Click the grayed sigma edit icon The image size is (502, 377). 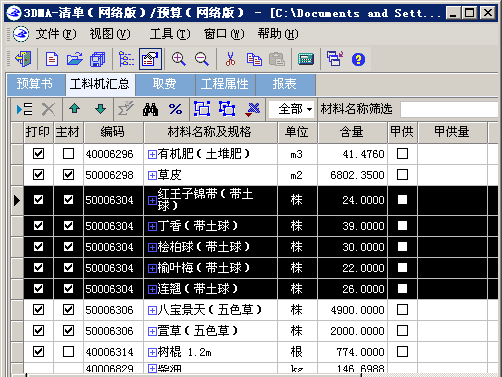126,108
